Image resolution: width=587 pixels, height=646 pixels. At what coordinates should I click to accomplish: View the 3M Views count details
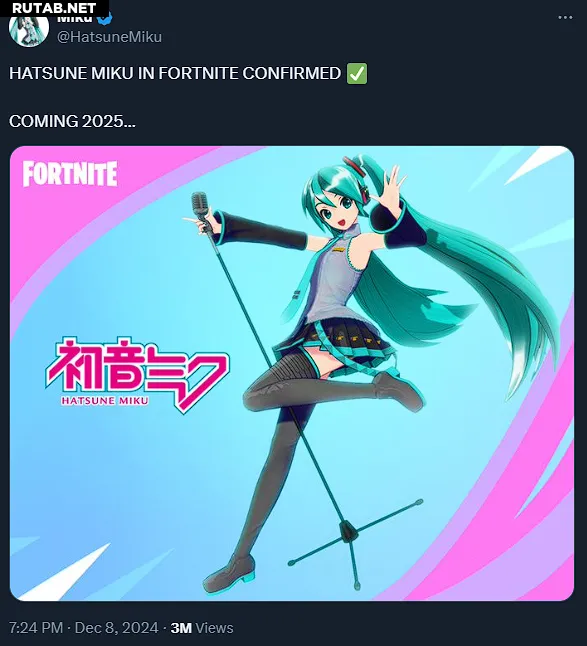tap(202, 628)
